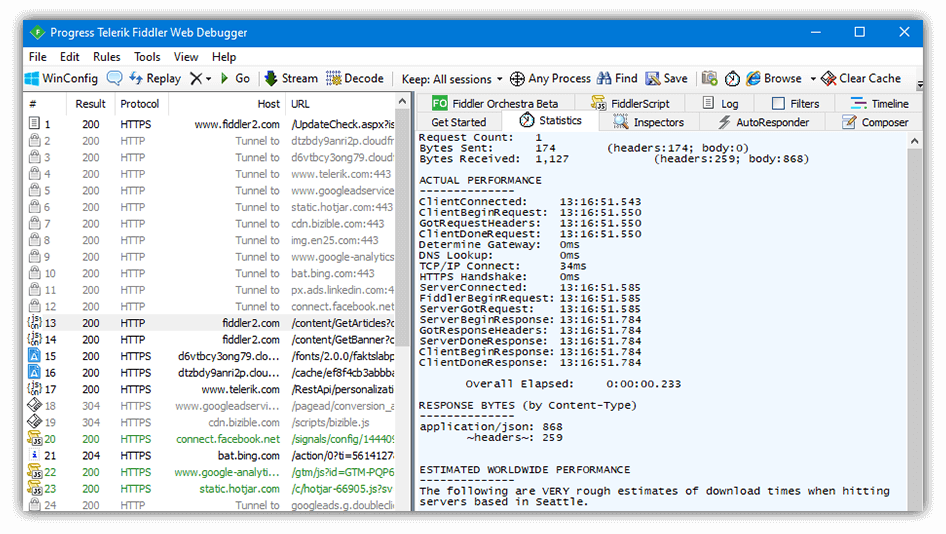
Task: Toggle the Filters tab checkbox
Action: tap(778, 103)
